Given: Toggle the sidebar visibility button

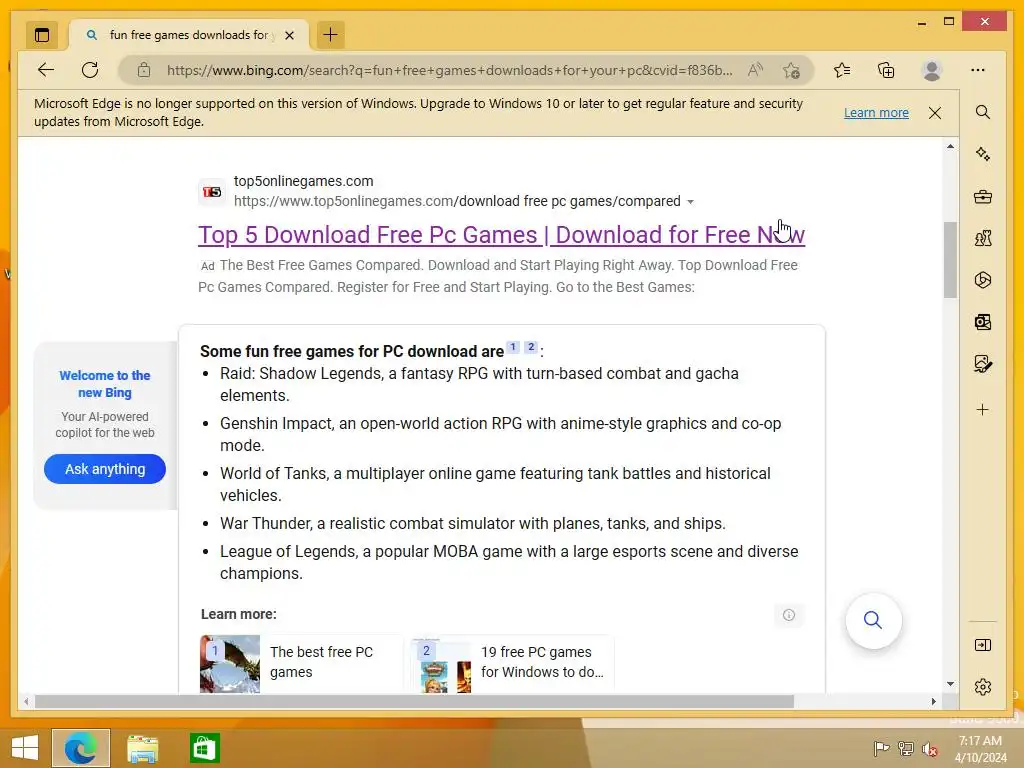Looking at the screenshot, I should [x=983, y=645].
